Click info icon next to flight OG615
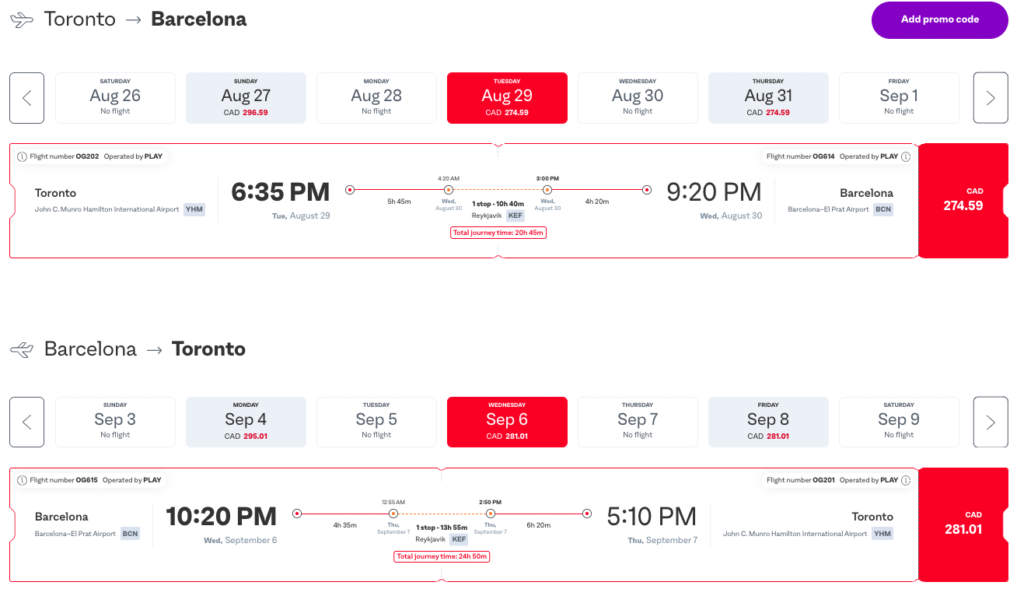This screenshot has height=589, width=1024. click(22, 480)
